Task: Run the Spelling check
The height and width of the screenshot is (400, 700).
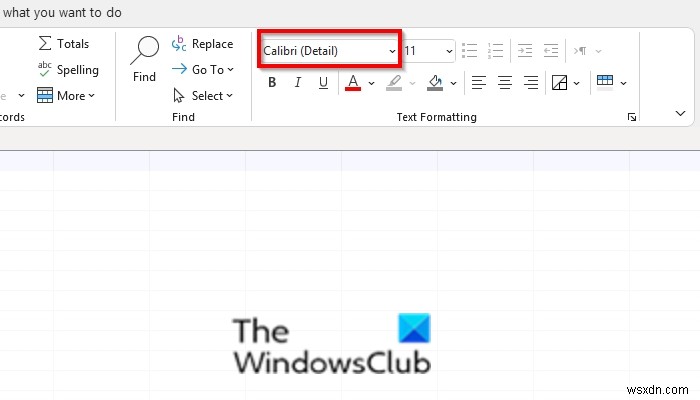Action: coord(68,70)
